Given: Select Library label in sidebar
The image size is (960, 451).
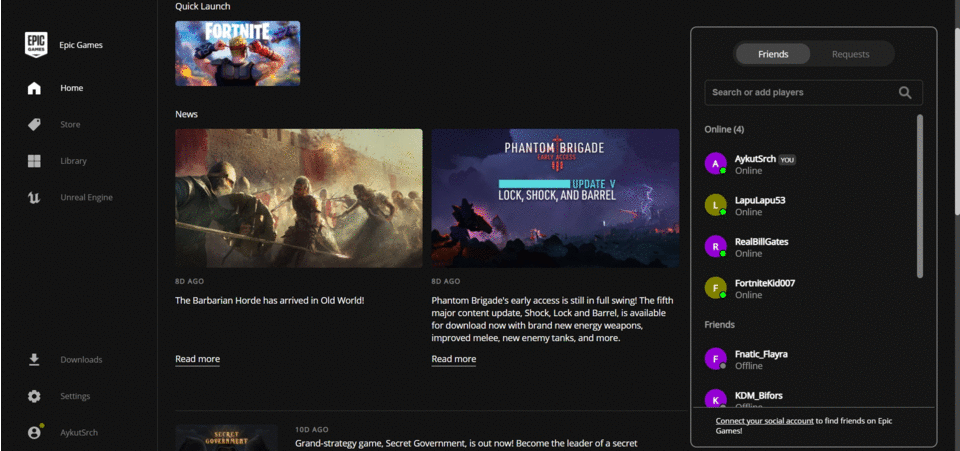Looking at the screenshot, I should pyautogui.click(x=73, y=161).
